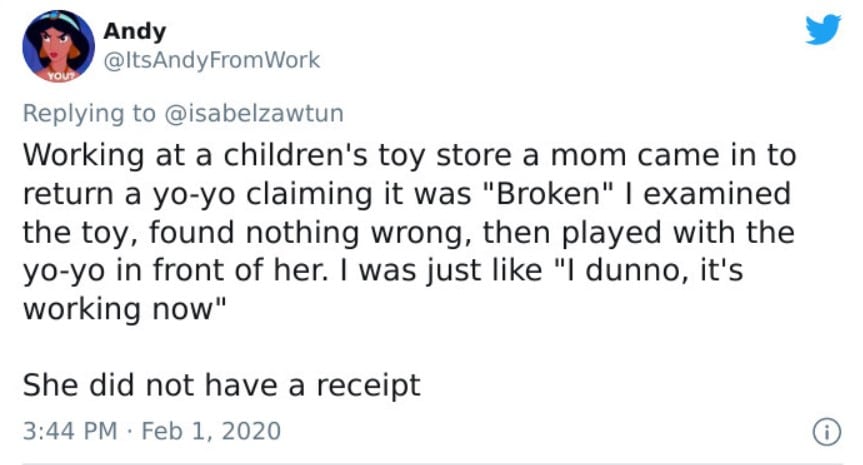Screen dimensions: 863x465
Task: Click the "YOU?" badge on avatar
Action: click(59, 76)
